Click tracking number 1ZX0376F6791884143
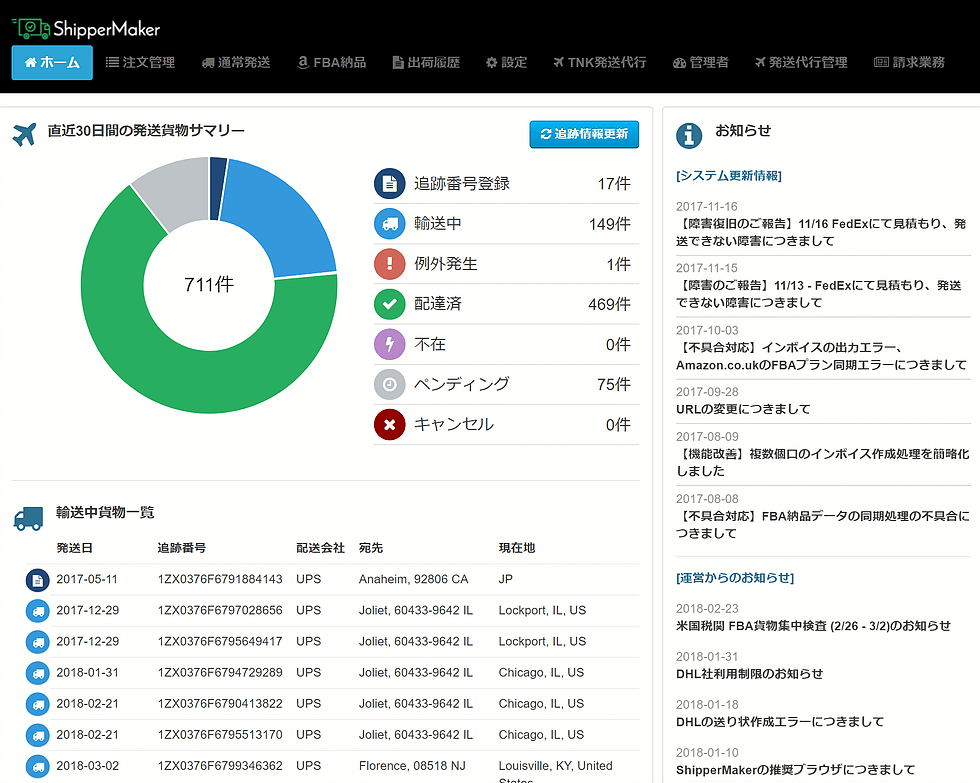Image resolution: width=980 pixels, height=783 pixels. 220,579
